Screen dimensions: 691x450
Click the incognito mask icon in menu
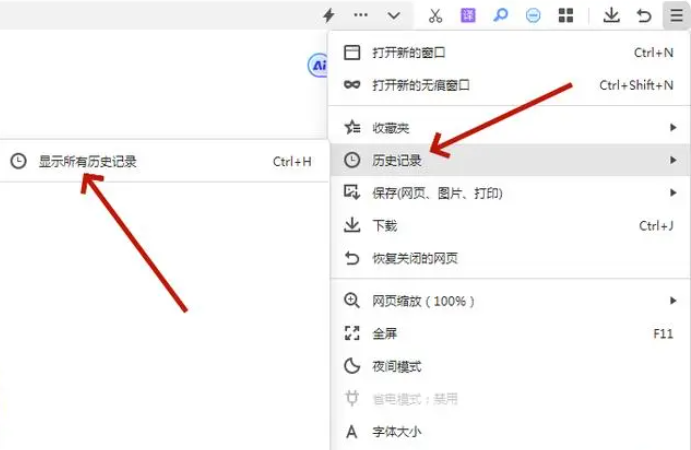(352, 85)
